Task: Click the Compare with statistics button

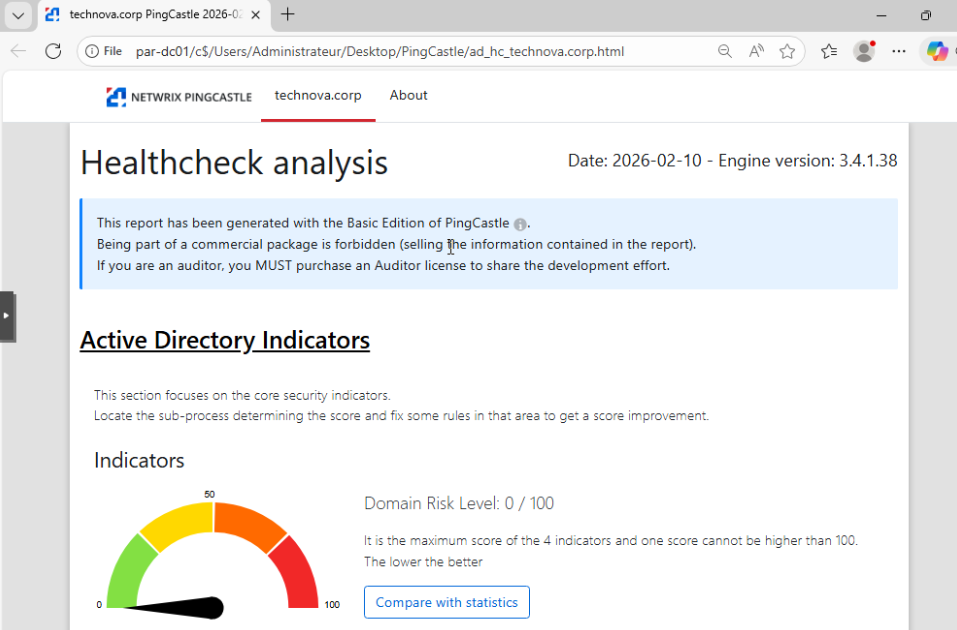Action: 446,602
